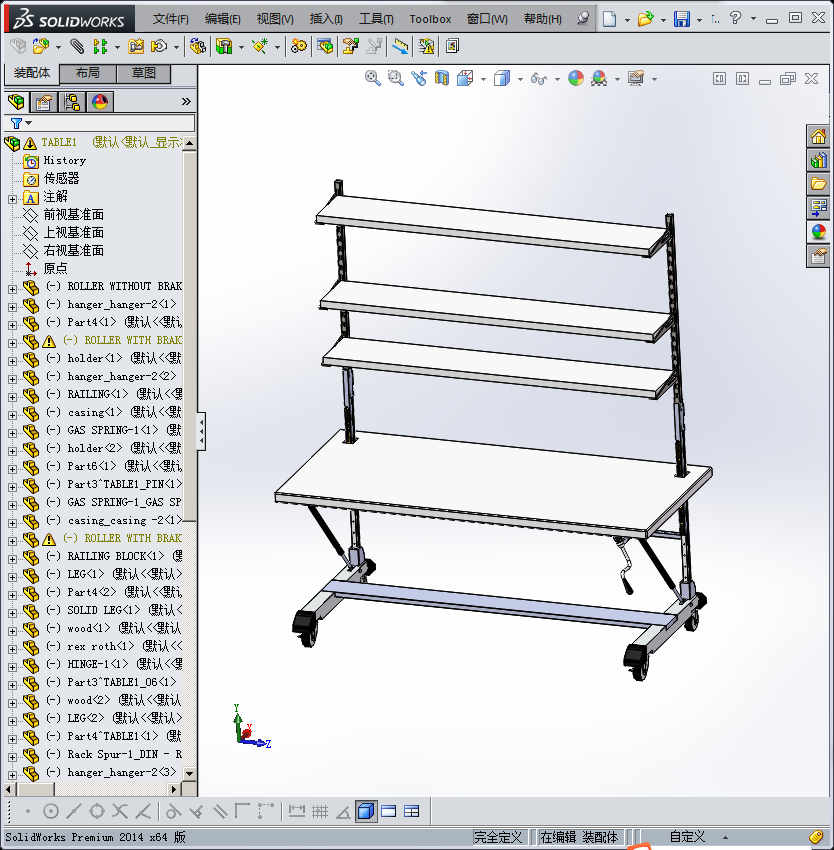Open the DisplayManager color ball tab
The height and width of the screenshot is (850, 834).
pyautogui.click(x=100, y=101)
